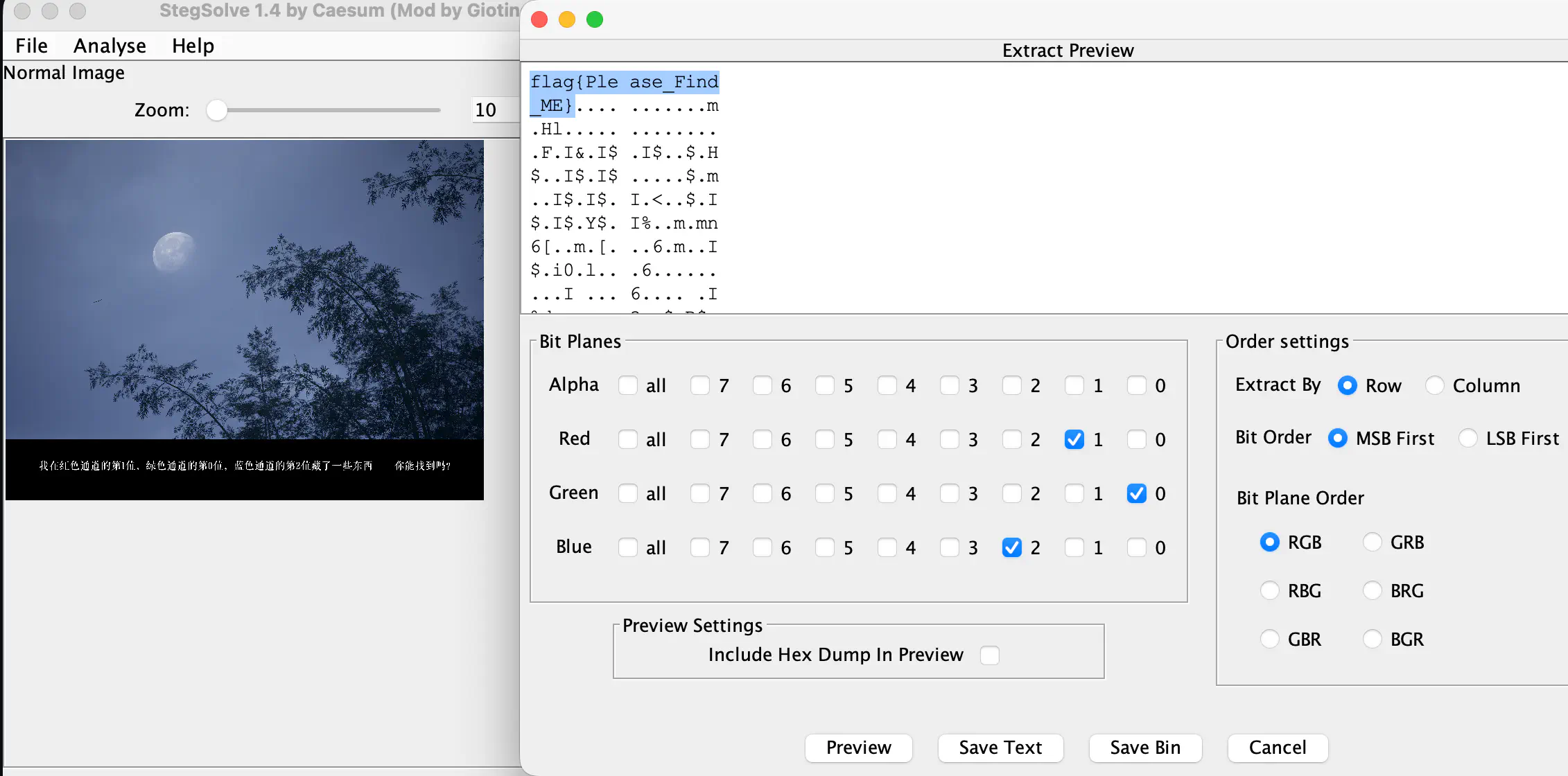This screenshot has height=776, width=1568.
Task: Select GRB bit plane order
Action: (x=1373, y=542)
